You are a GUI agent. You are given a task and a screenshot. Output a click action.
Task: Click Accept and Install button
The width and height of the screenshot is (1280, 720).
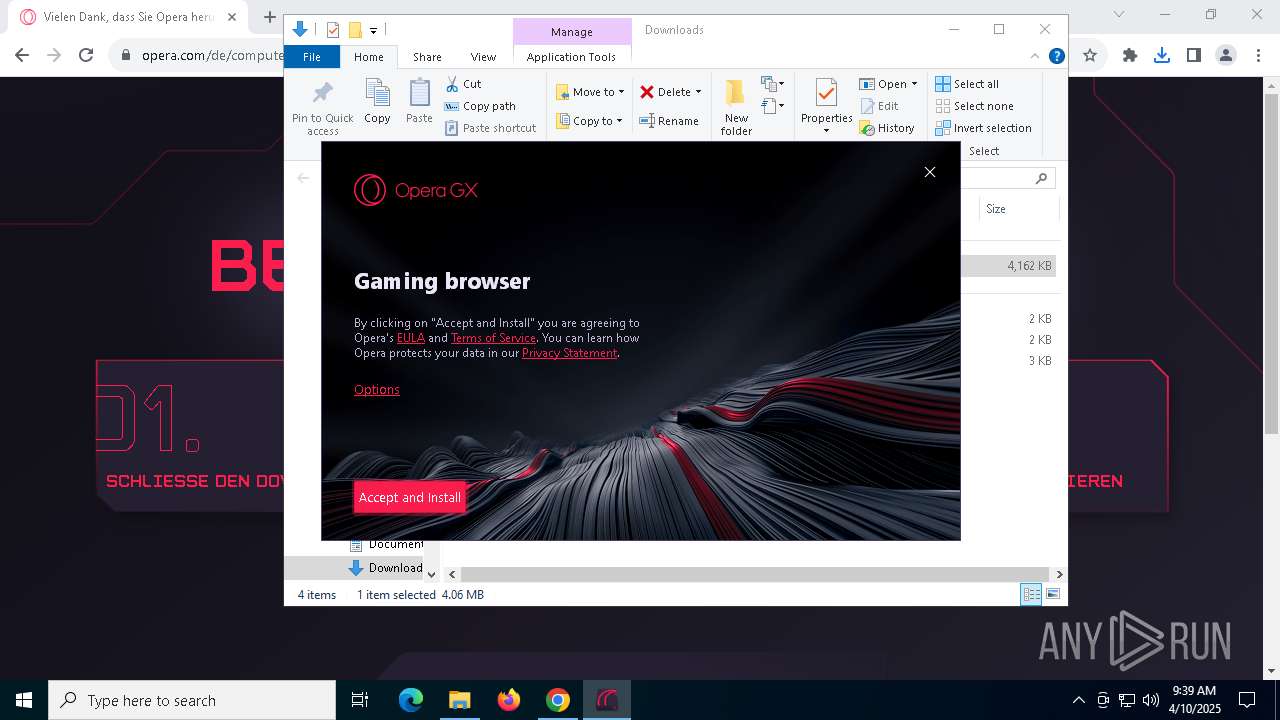409,497
